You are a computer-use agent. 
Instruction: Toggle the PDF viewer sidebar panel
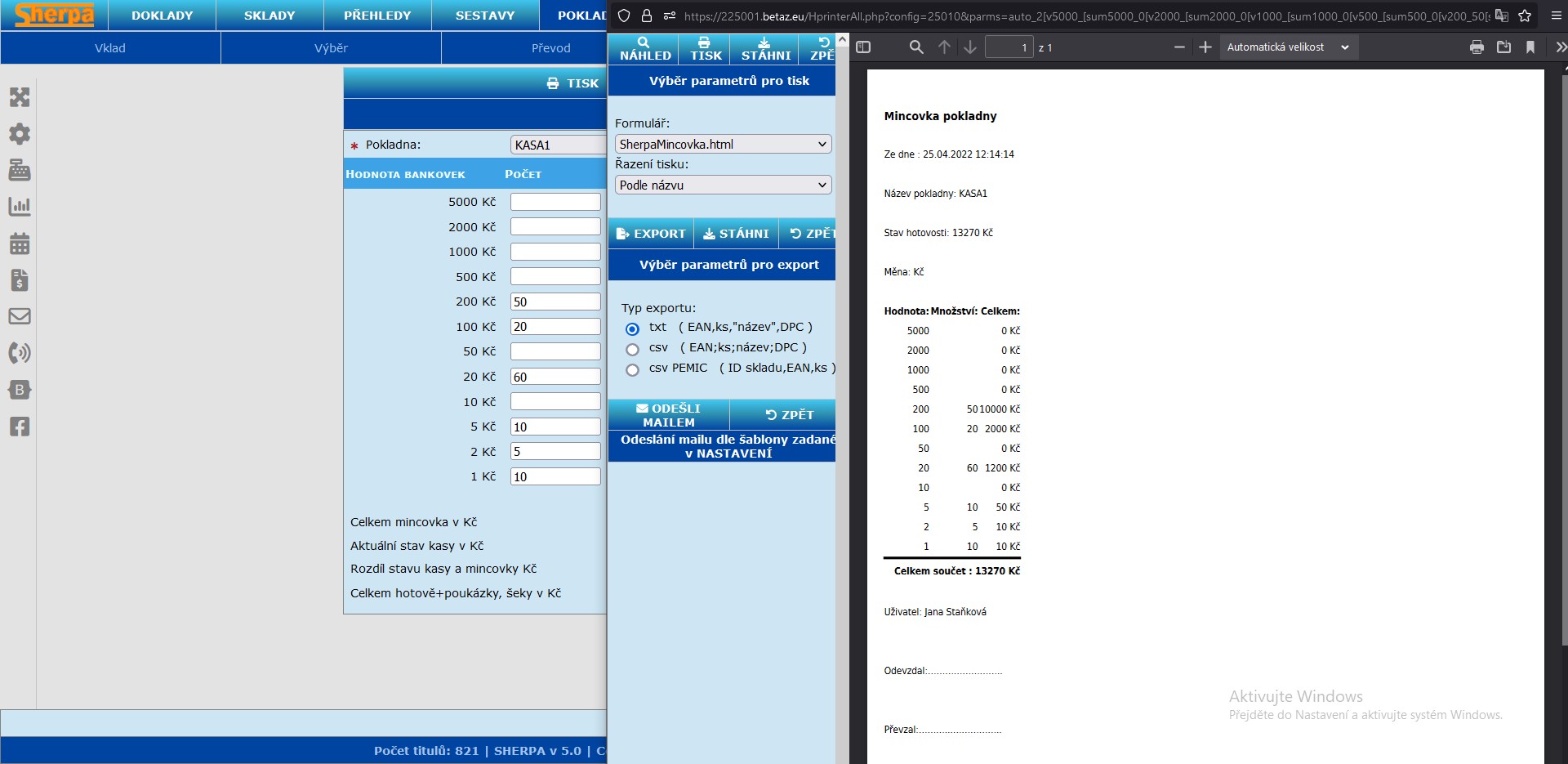[863, 47]
